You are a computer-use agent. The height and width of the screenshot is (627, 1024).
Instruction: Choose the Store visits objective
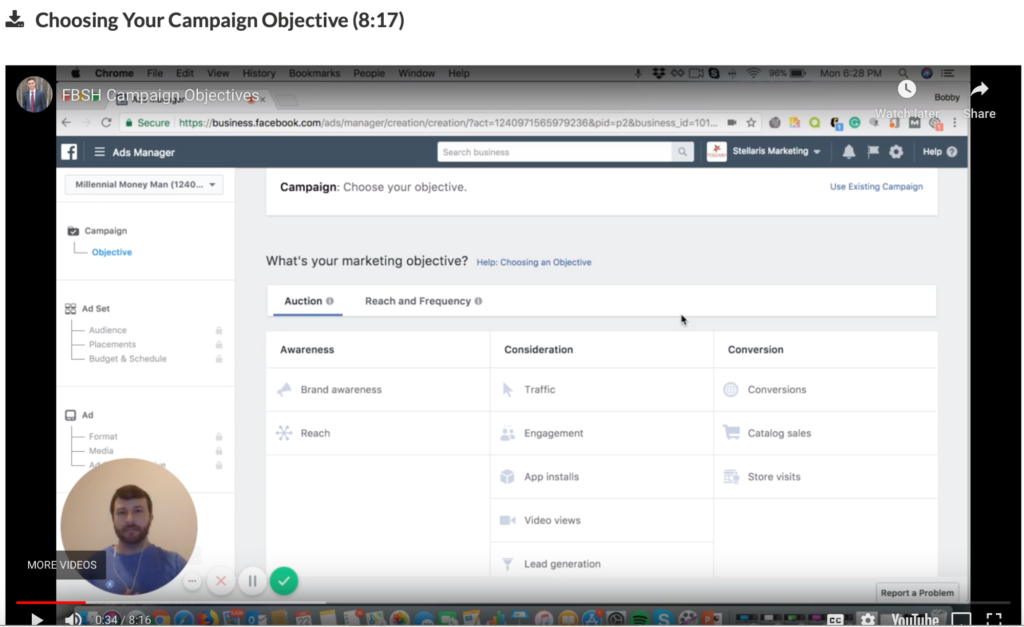825,477
